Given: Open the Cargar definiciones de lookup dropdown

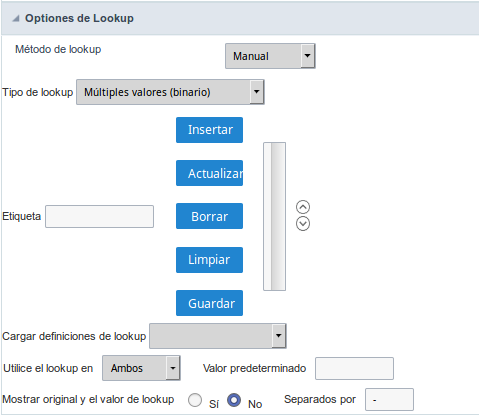Looking at the screenshot, I should pyautogui.click(x=218, y=336).
